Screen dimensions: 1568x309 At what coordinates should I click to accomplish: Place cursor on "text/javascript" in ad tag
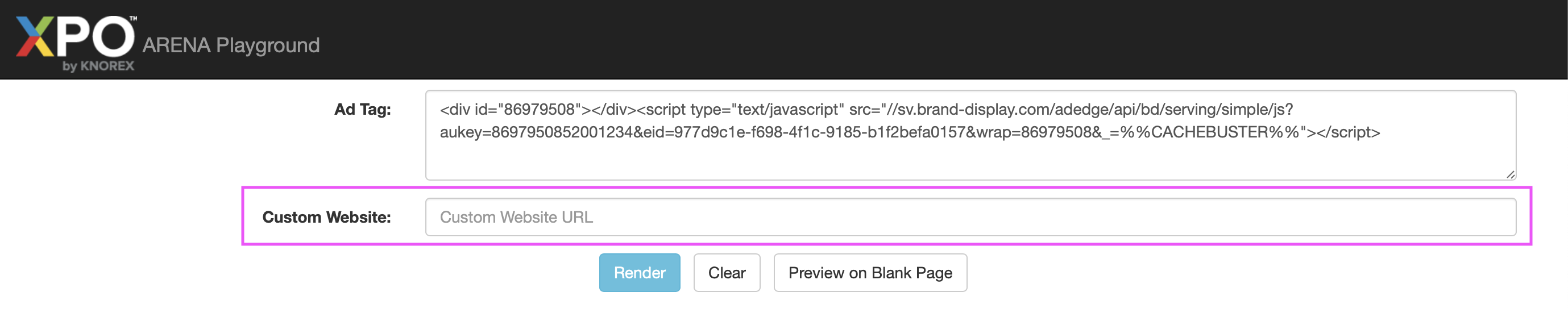point(787,110)
